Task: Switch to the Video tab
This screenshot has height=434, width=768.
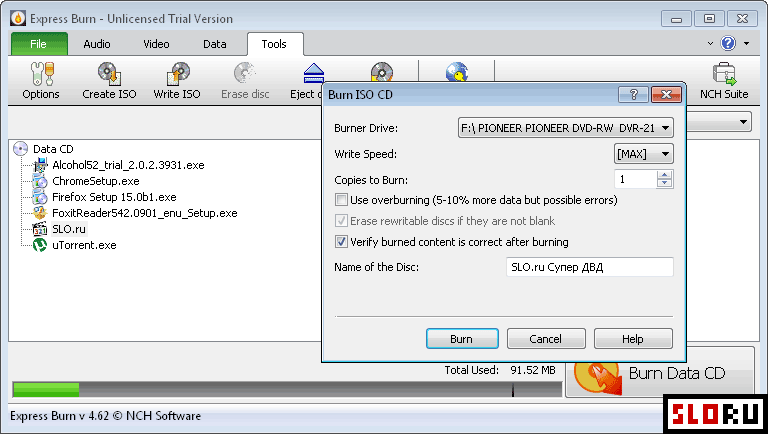Action: [x=156, y=44]
